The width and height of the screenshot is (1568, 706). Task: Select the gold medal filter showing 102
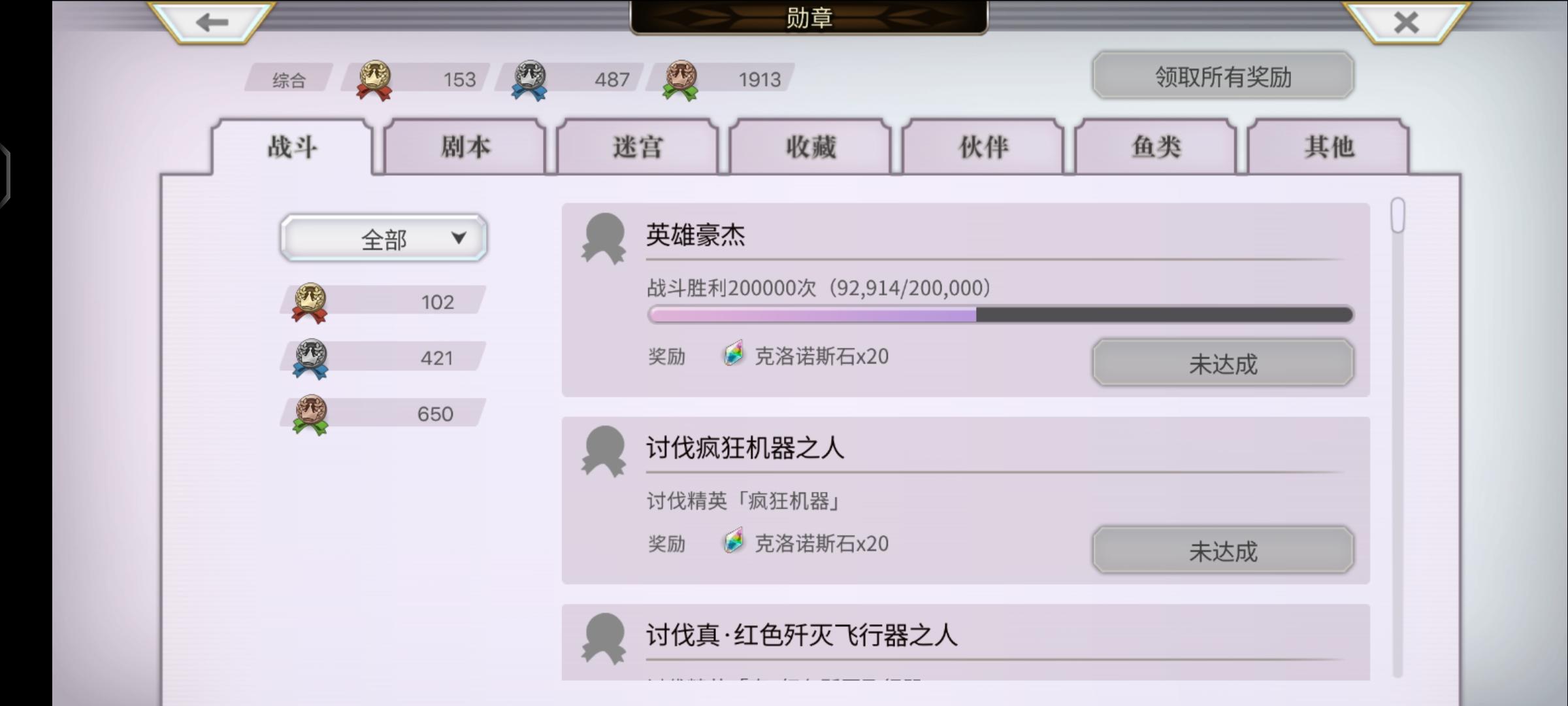383,302
